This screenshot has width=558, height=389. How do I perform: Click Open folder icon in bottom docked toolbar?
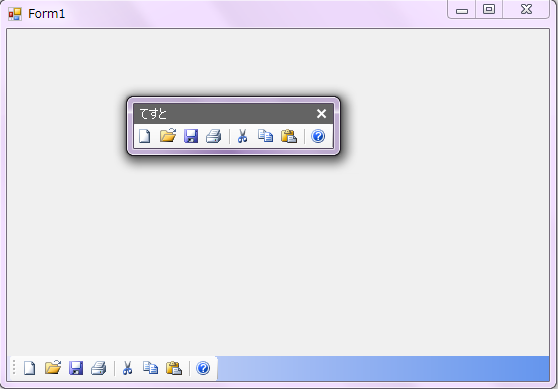pos(53,368)
